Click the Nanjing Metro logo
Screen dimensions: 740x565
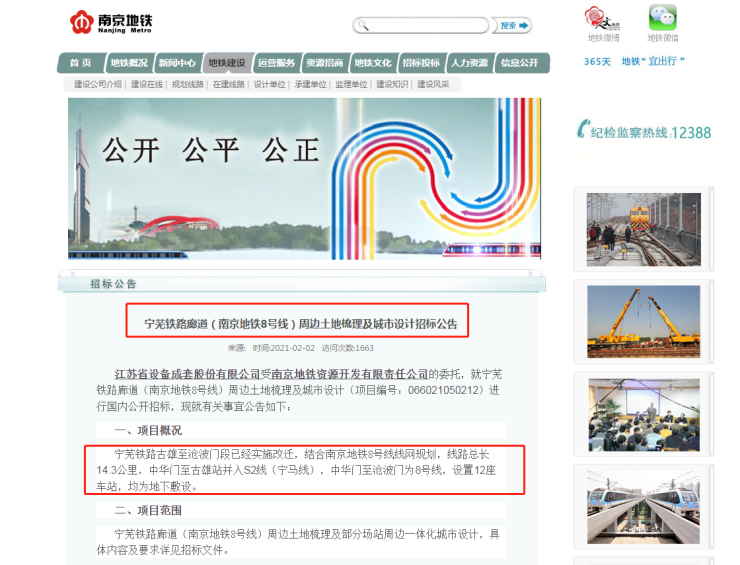(112, 23)
